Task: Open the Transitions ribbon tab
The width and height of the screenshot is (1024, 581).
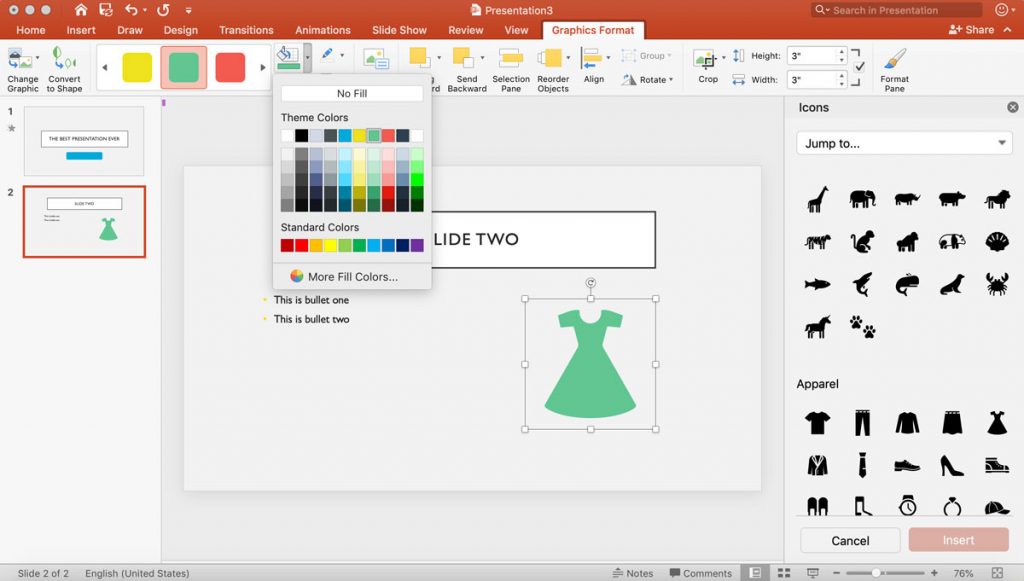Action: pos(246,30)
